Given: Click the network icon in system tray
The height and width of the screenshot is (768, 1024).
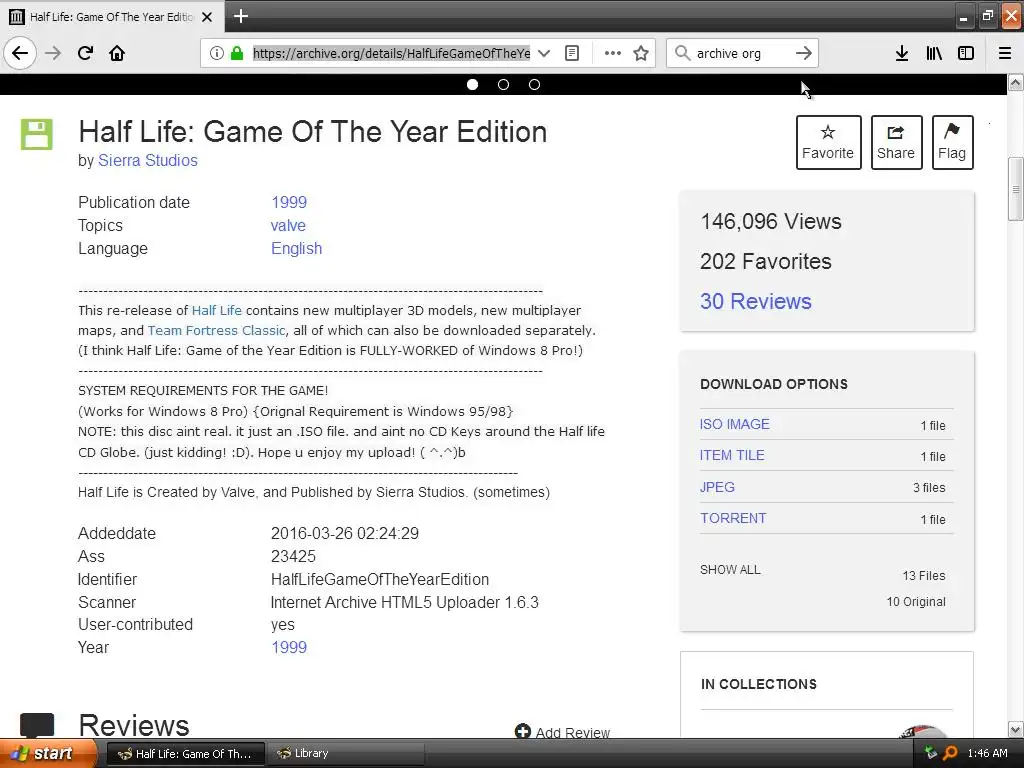Looking at the screenshot, I should [931, 753].
